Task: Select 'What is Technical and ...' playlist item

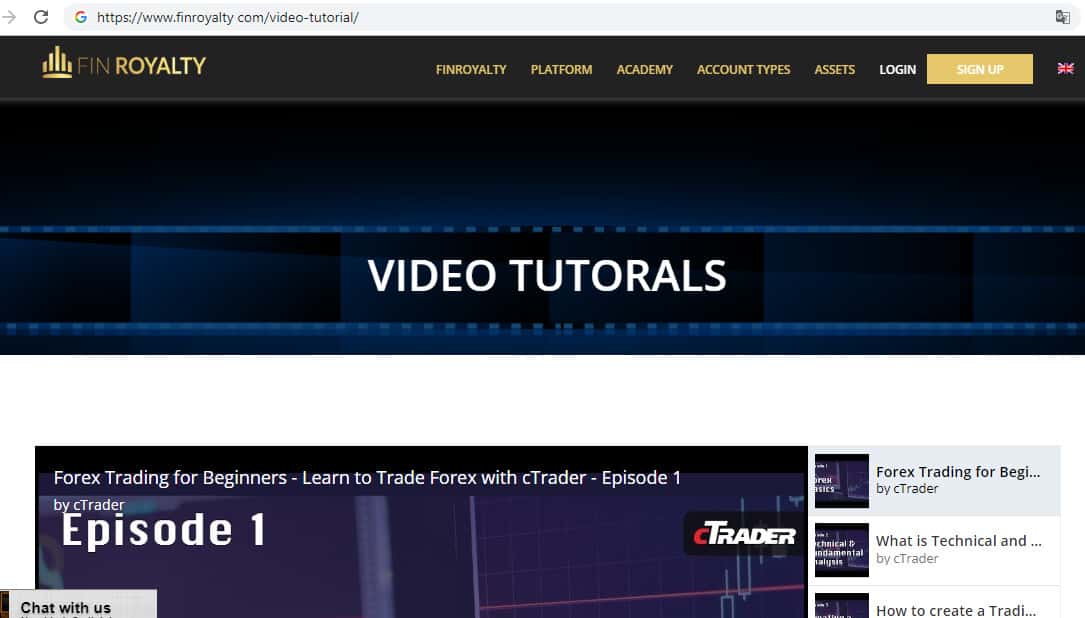Action: pyautogui.click(x=934, y=550)
